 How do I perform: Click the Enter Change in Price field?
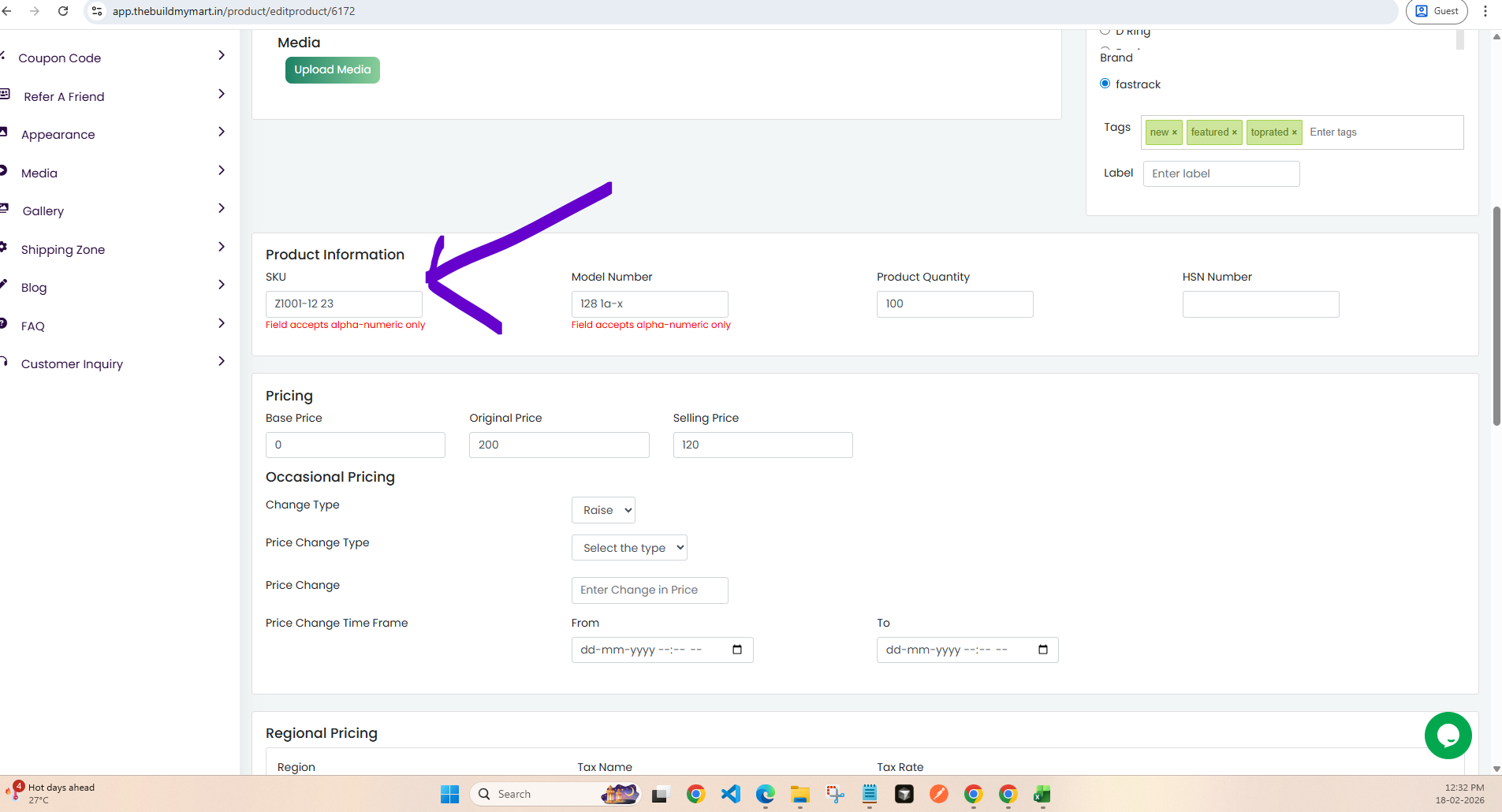coord(650,590)
